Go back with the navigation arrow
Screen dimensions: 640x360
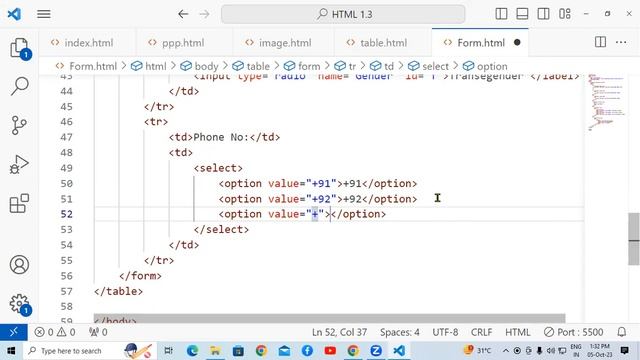click(x=183, y=14)
